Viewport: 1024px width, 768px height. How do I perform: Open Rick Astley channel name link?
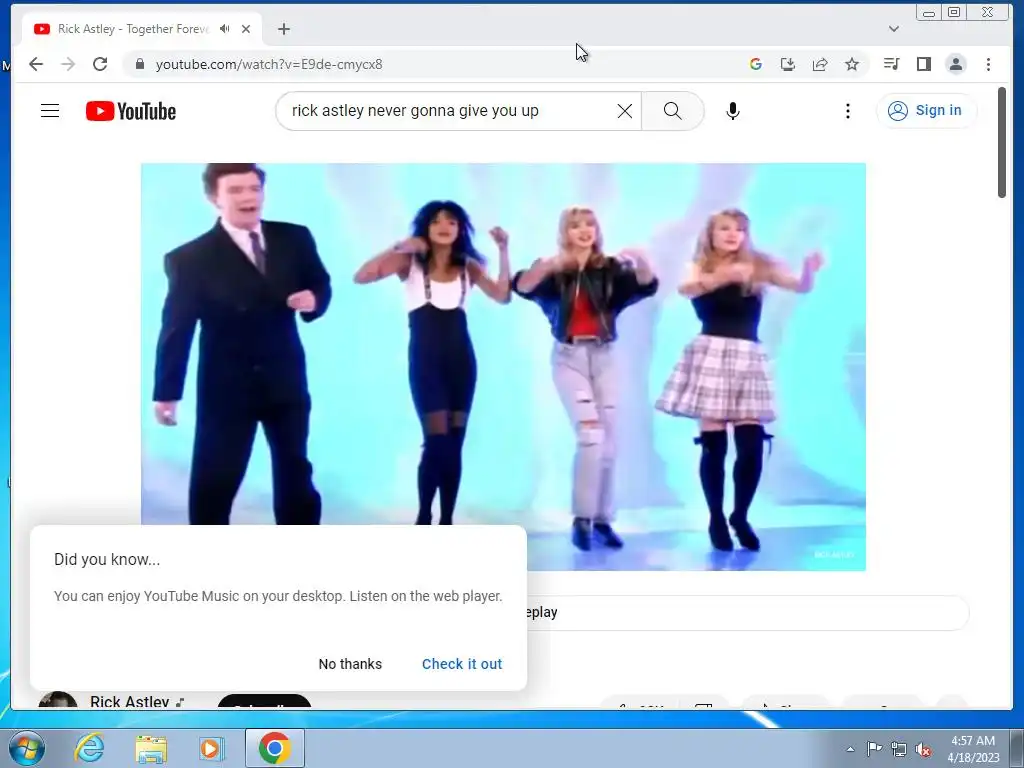click(x=129, y=701)
